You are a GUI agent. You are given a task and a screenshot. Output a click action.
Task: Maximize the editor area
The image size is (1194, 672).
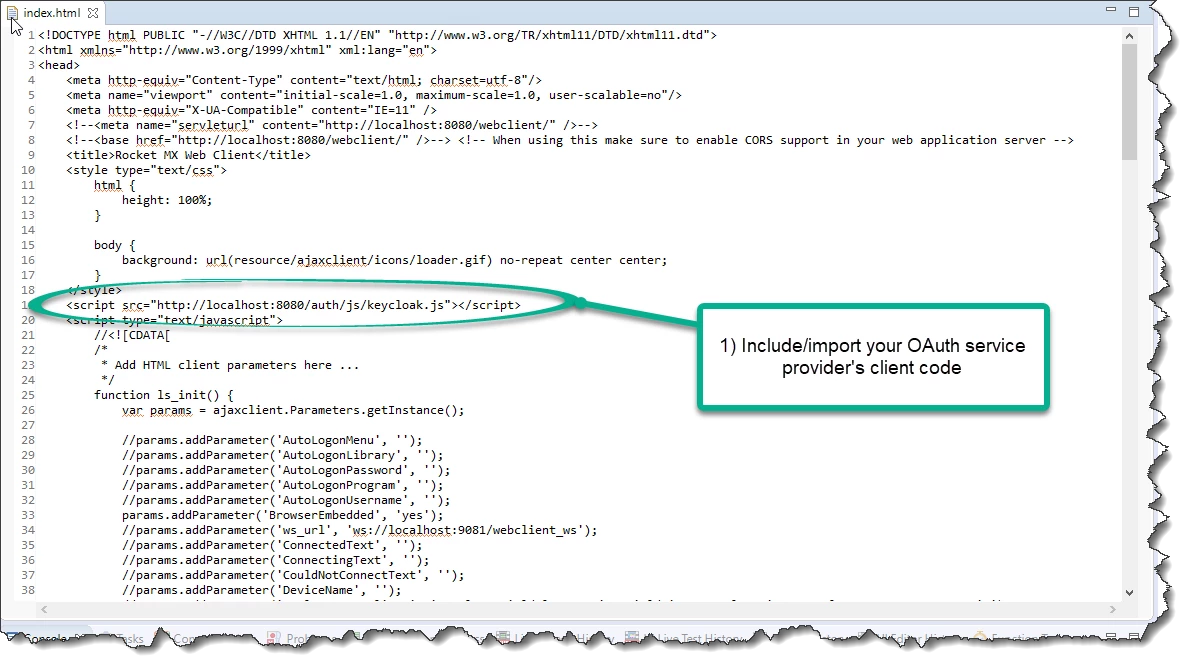(1134, 11)
